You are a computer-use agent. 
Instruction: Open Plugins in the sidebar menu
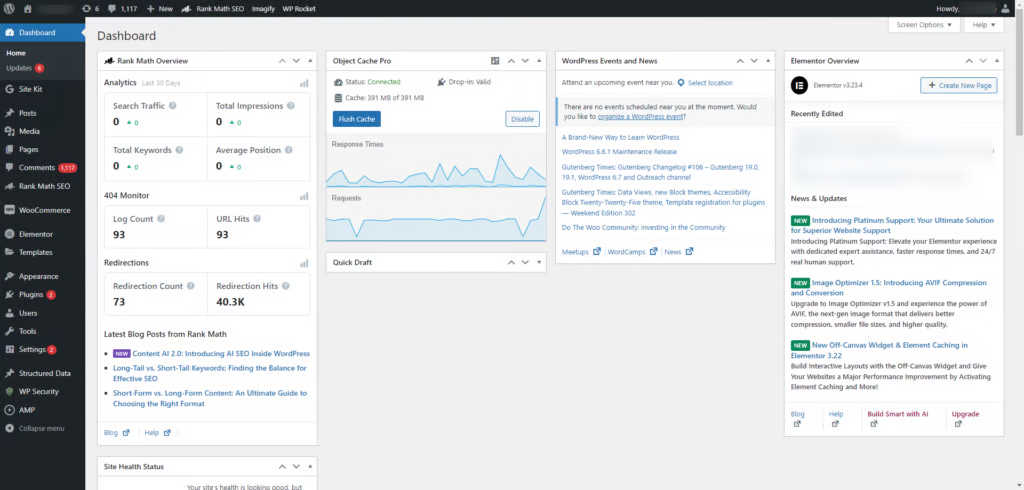pos(30,295)
